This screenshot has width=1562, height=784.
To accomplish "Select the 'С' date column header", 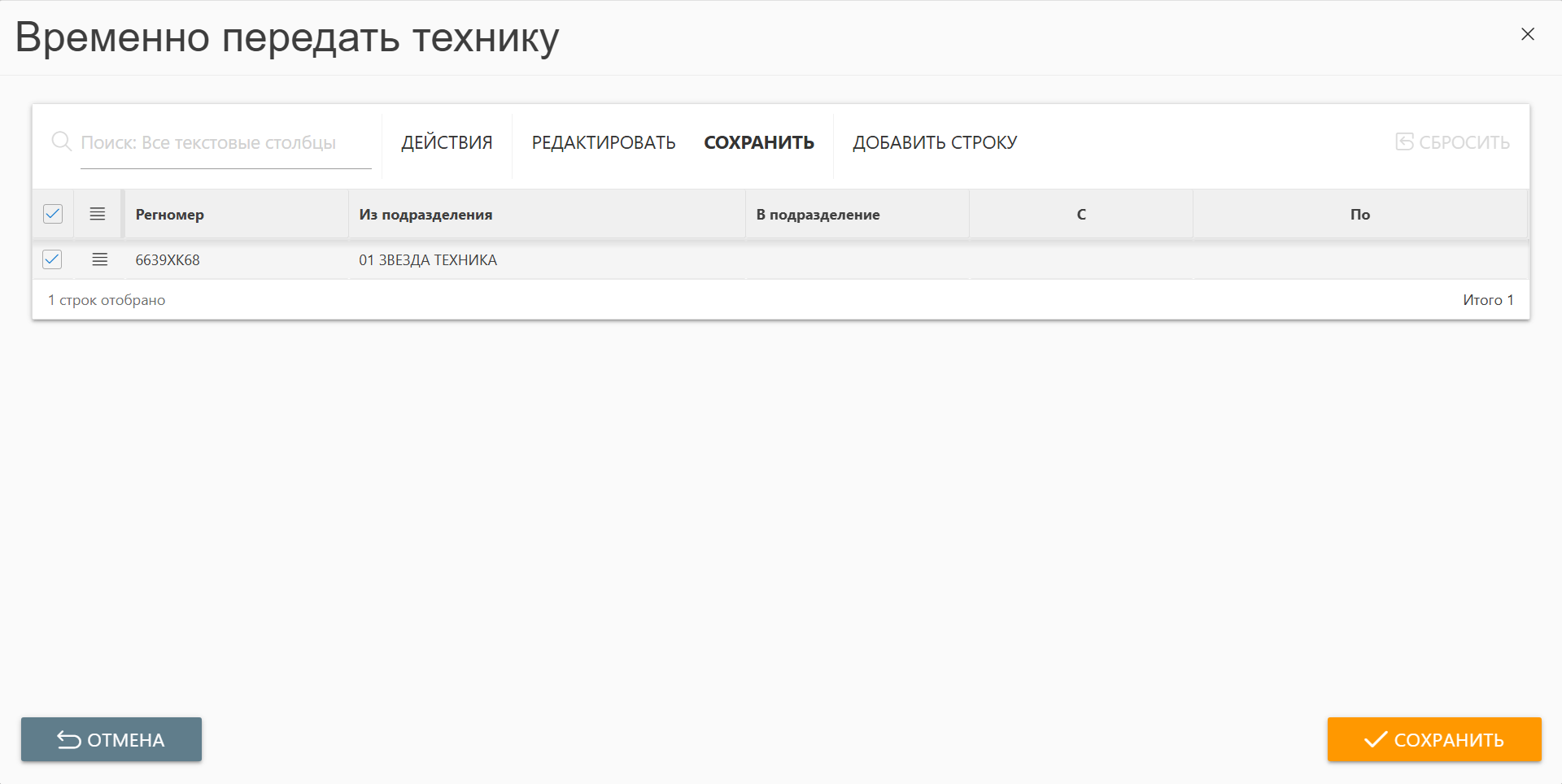I will tap(1080, 215).
